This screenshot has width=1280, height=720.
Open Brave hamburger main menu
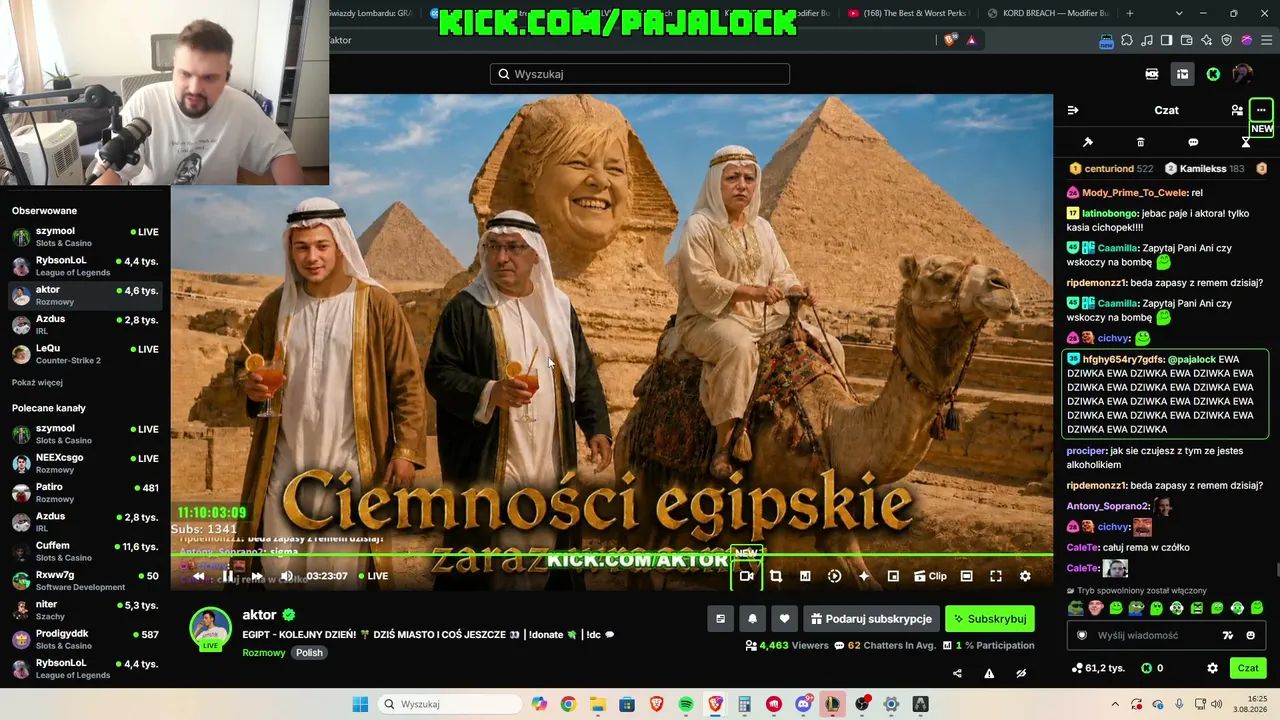(x=1267, y=40)
